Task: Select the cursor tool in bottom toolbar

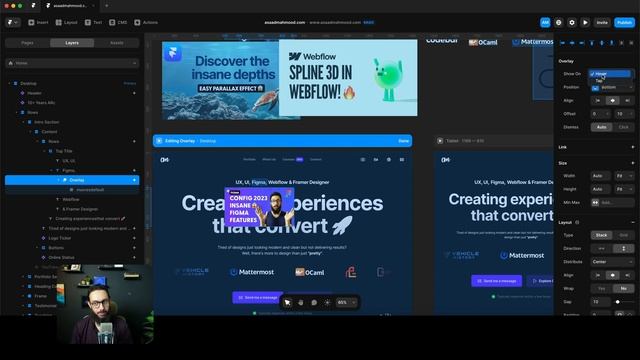Action: tap(287, 302)
